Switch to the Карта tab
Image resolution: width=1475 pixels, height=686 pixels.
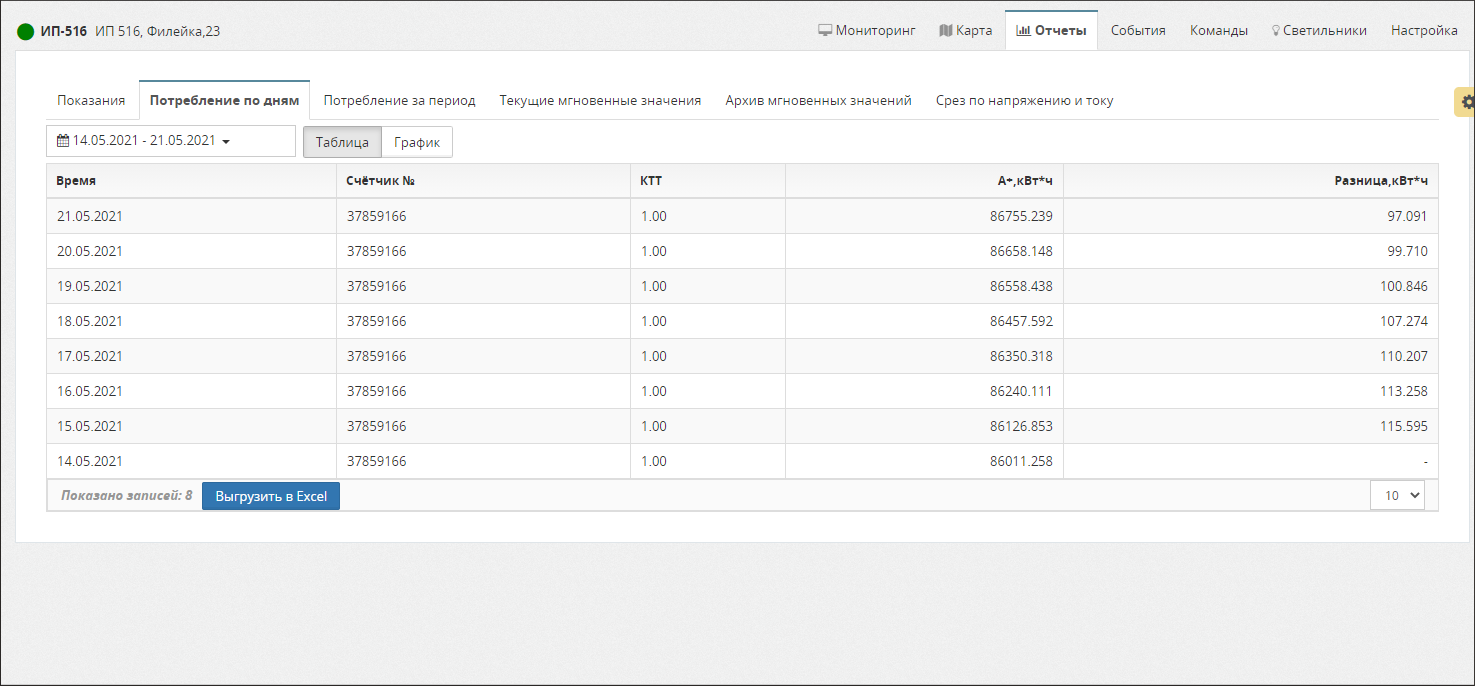tap(965, 30)
